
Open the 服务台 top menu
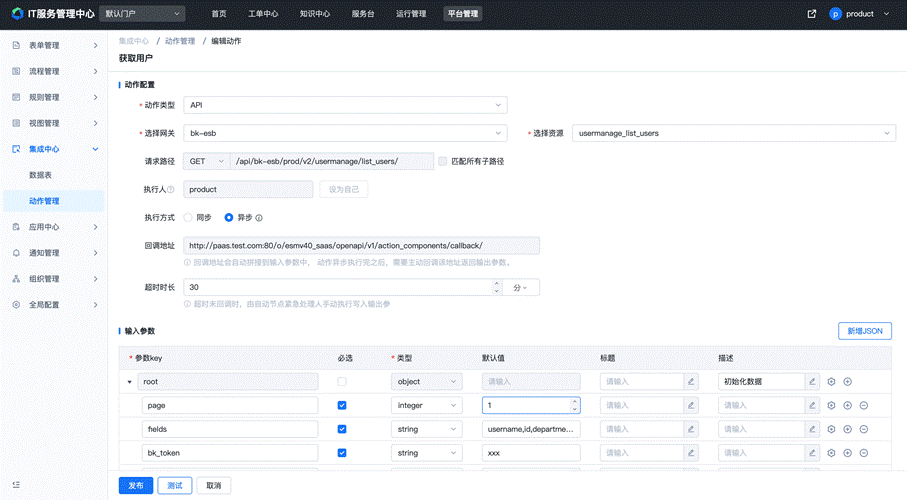coord(363,14)
